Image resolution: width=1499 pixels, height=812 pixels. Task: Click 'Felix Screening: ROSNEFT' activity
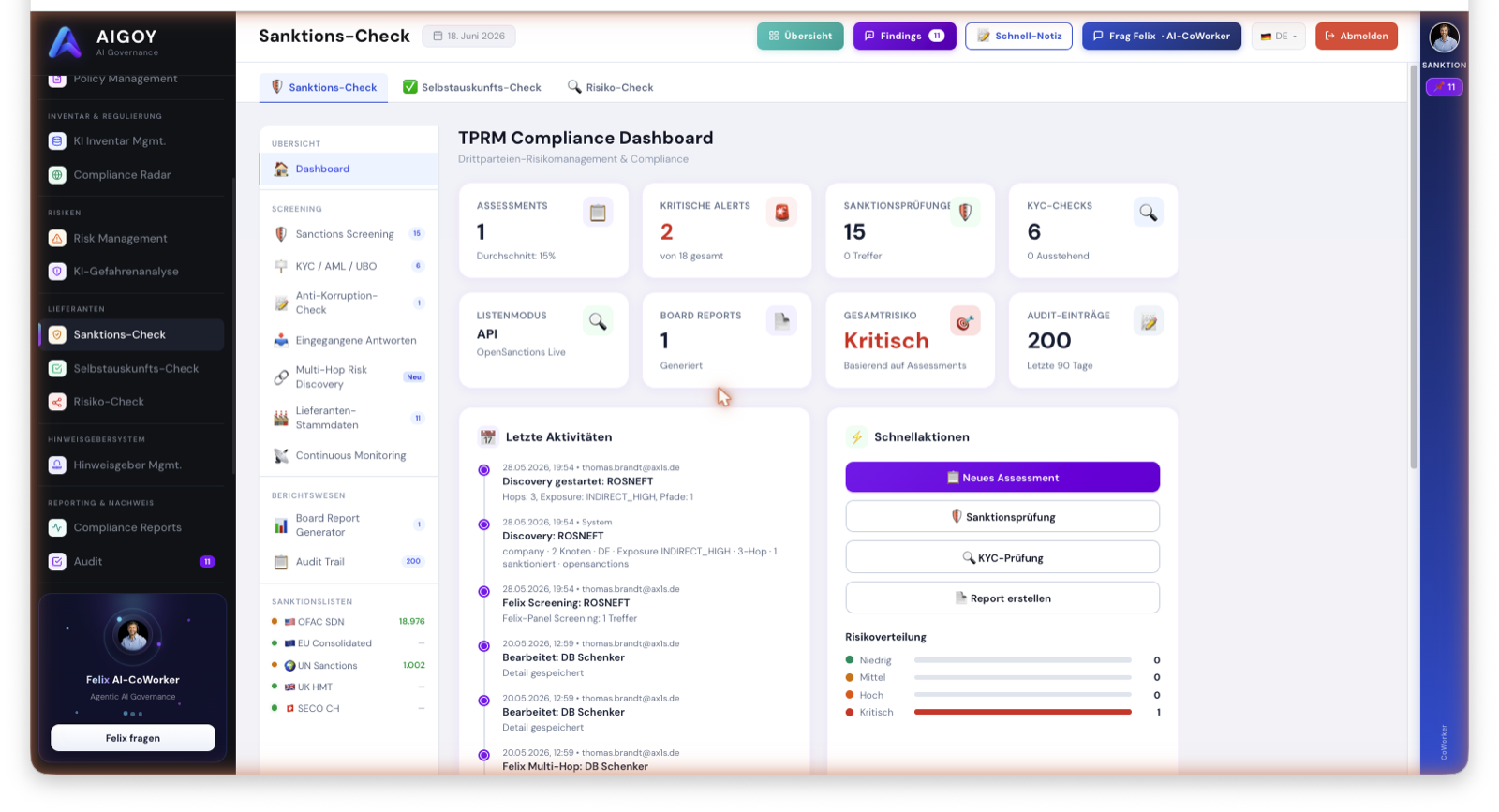click(x=566, y=603)
